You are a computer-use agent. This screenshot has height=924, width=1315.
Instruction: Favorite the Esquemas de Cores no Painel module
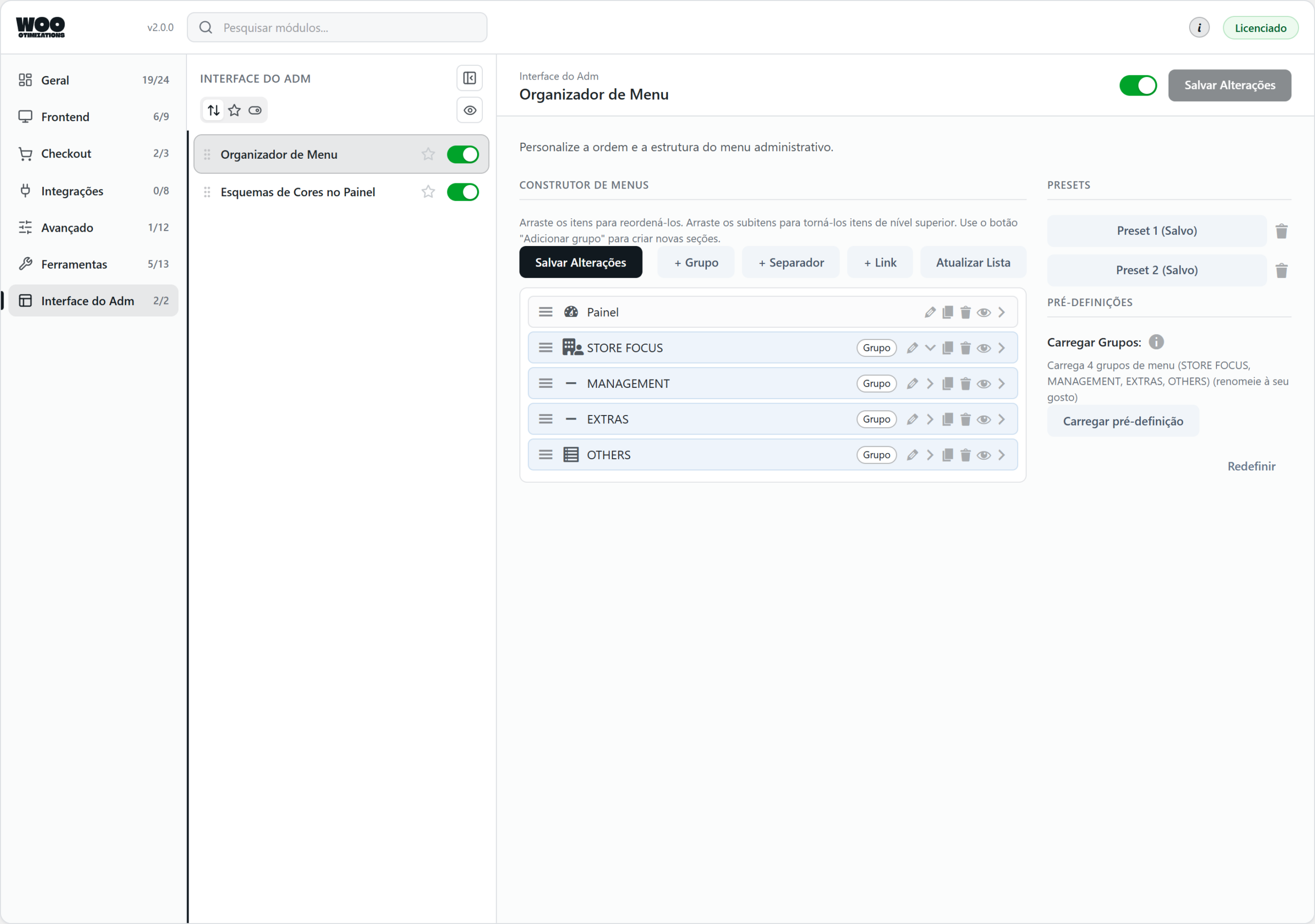click(x=428, y=192)
